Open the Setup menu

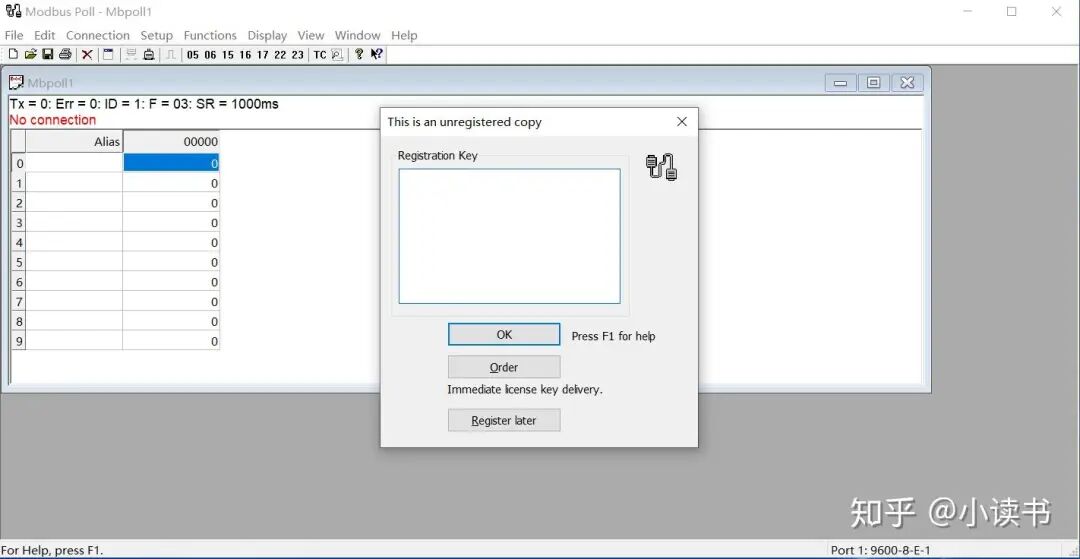click(x=156, y=35)
